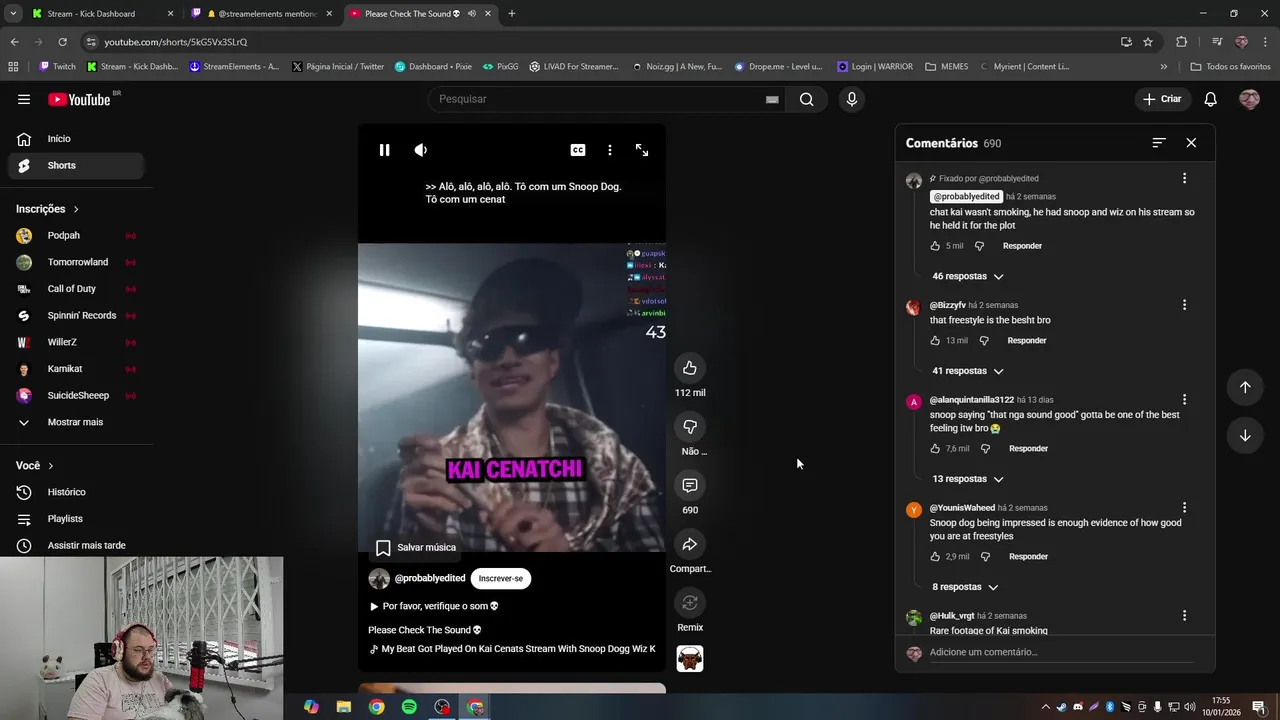
Task: Open the Criar create button
Action: tap(1162, 99)
